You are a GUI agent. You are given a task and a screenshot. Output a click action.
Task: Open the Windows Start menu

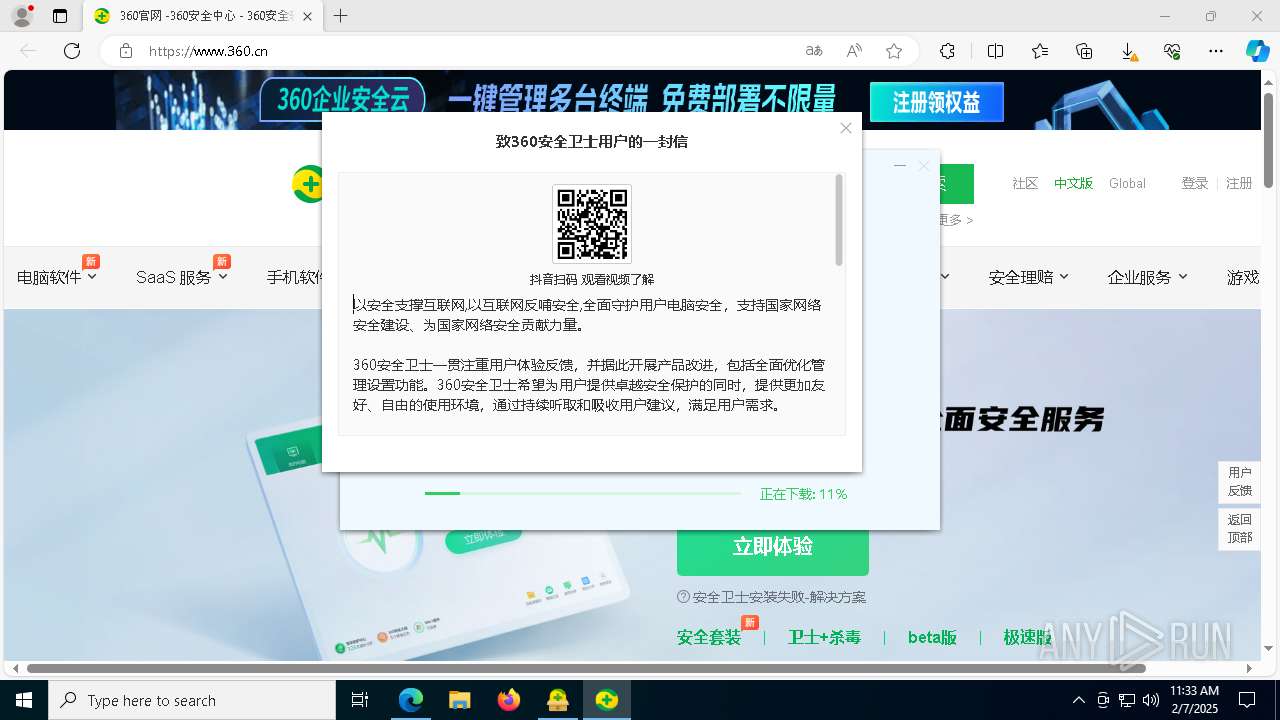pyautogui.click(x=23, y=700)
